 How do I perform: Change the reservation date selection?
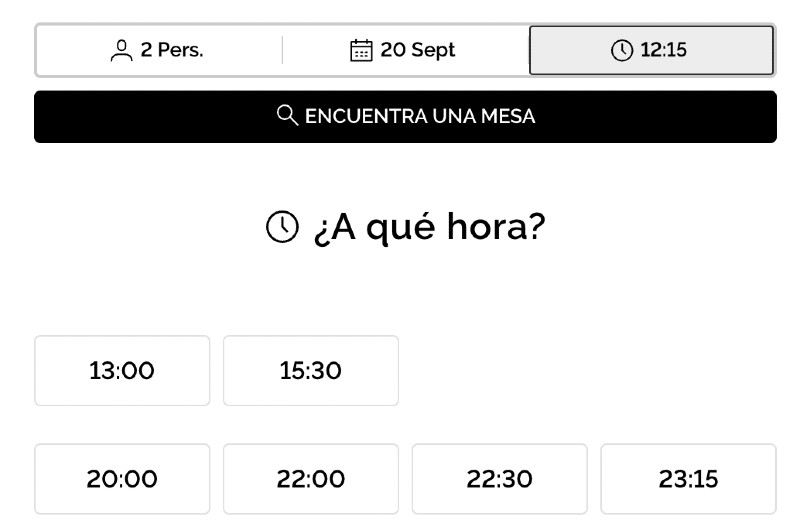point(406,50)
